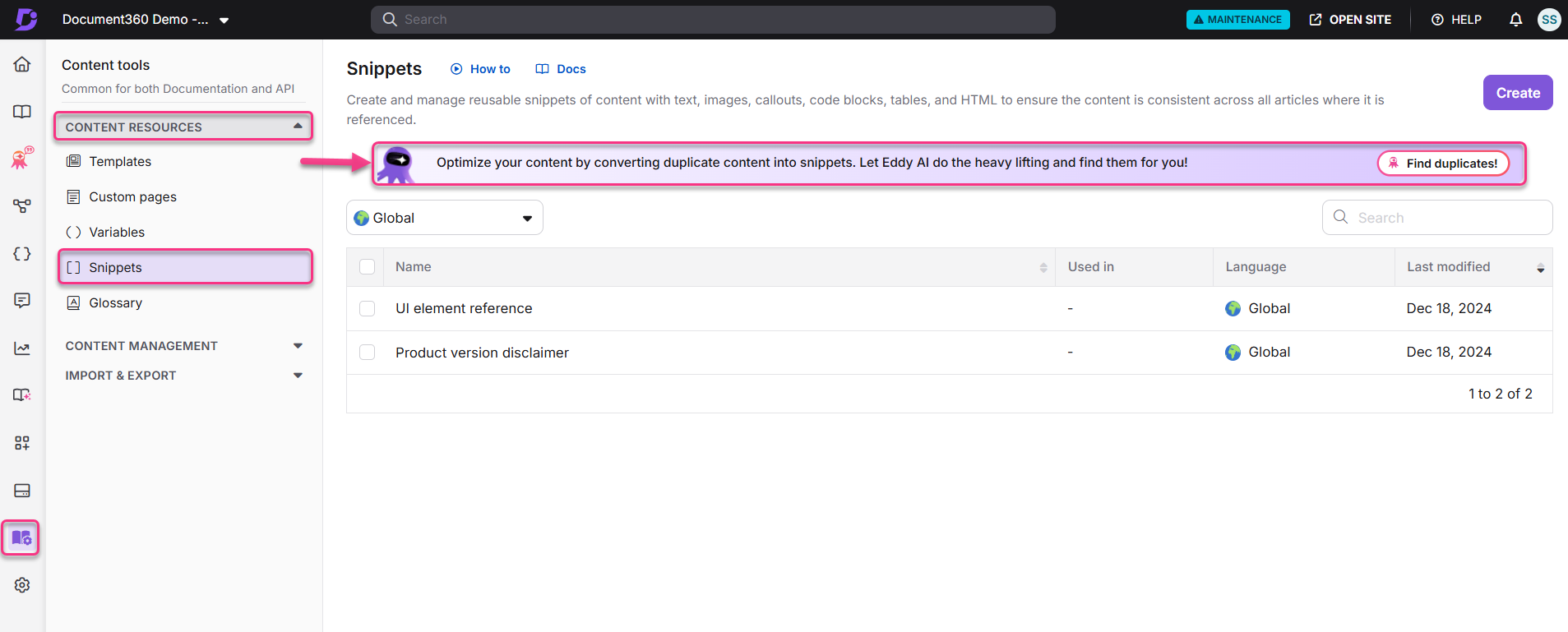The height and width of the screenshot is (632, 1568).
Task: Click MAINTENANCE status badge
Action: point(1237,20)
